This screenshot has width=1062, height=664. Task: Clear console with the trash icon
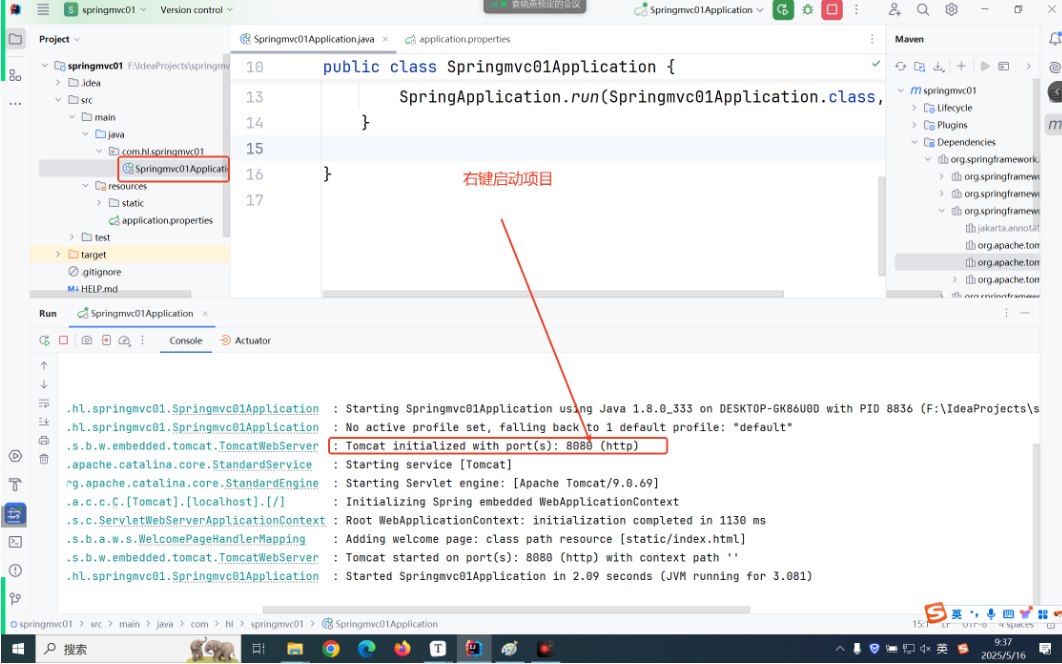(x=44, y=459)
